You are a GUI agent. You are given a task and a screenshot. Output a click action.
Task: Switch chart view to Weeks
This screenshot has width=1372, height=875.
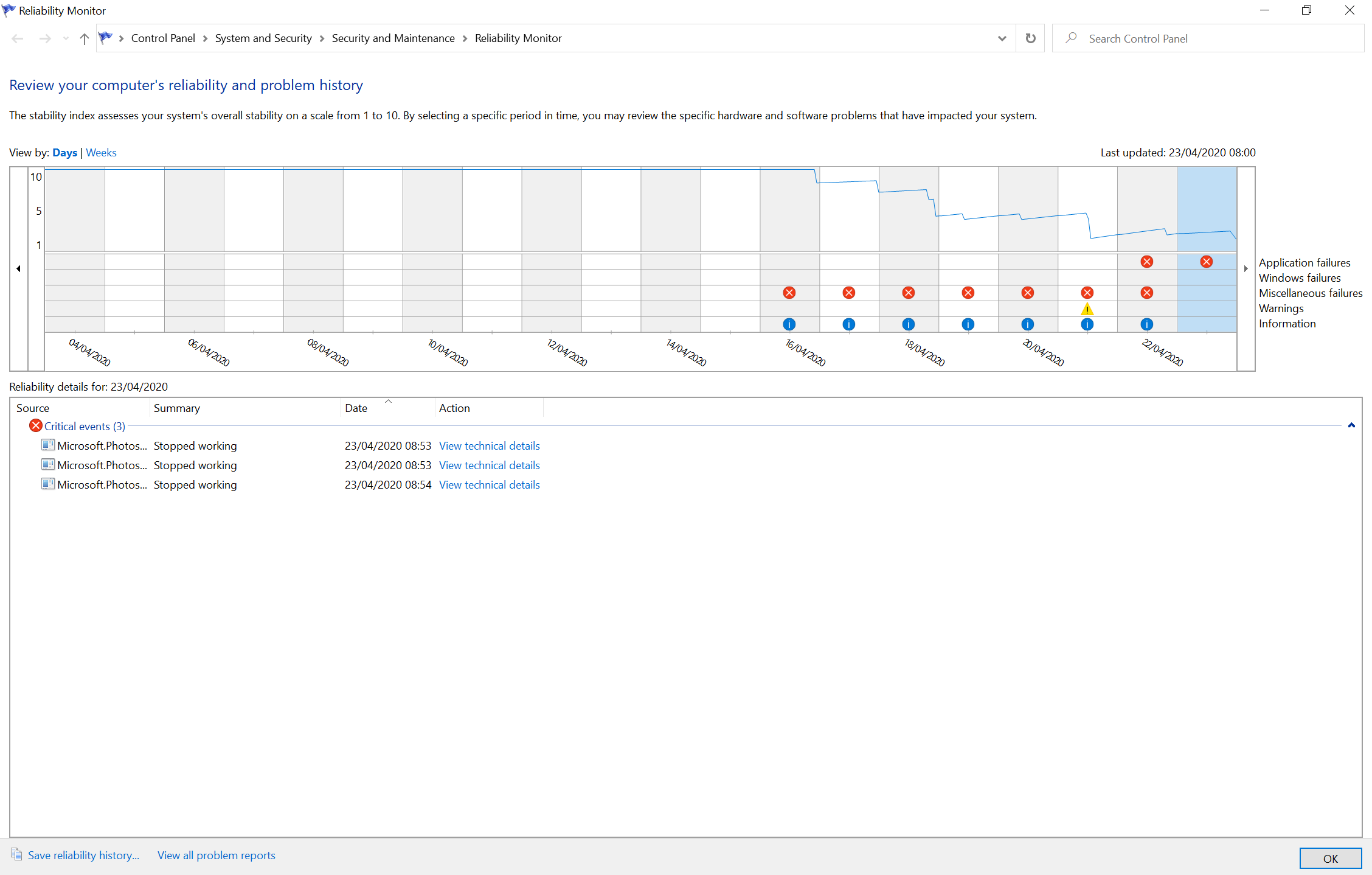pos(101,153)
